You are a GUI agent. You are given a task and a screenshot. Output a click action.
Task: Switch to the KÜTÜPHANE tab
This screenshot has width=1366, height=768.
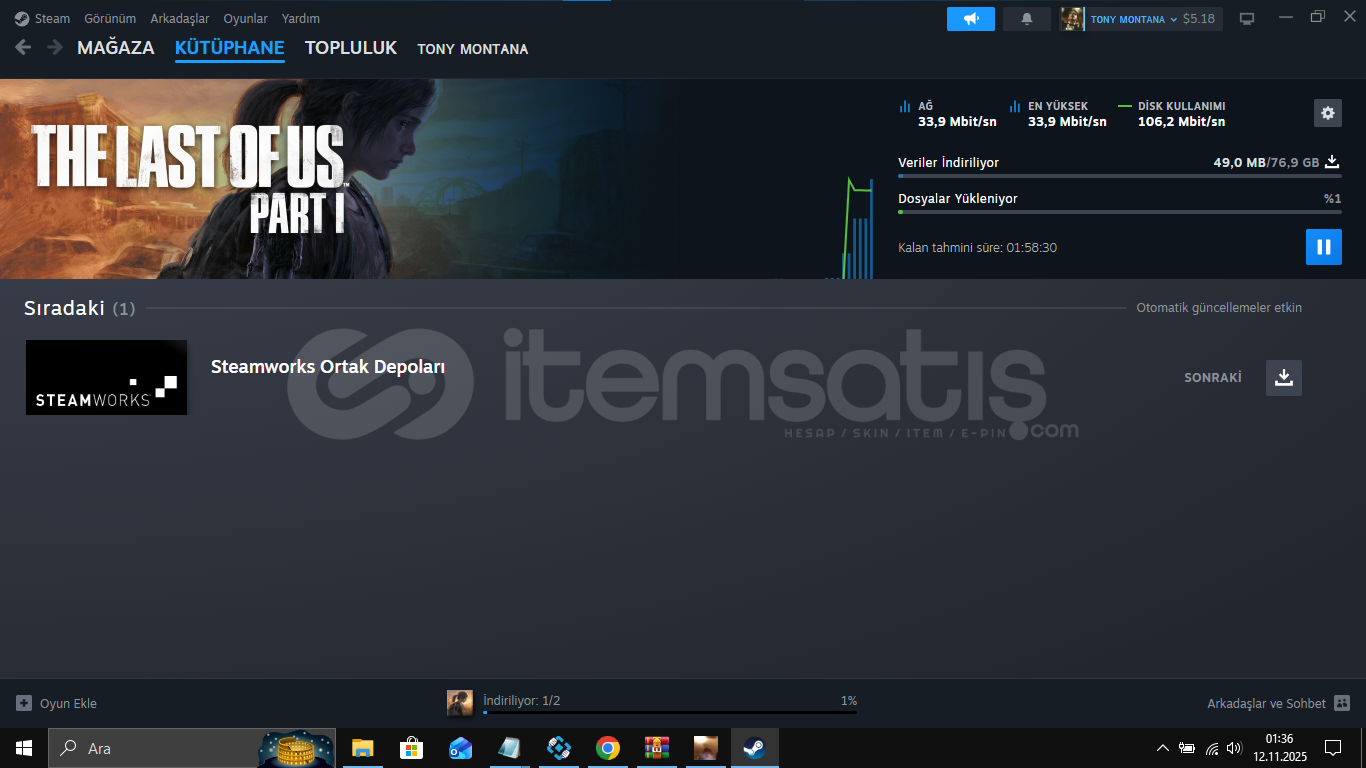230,48
